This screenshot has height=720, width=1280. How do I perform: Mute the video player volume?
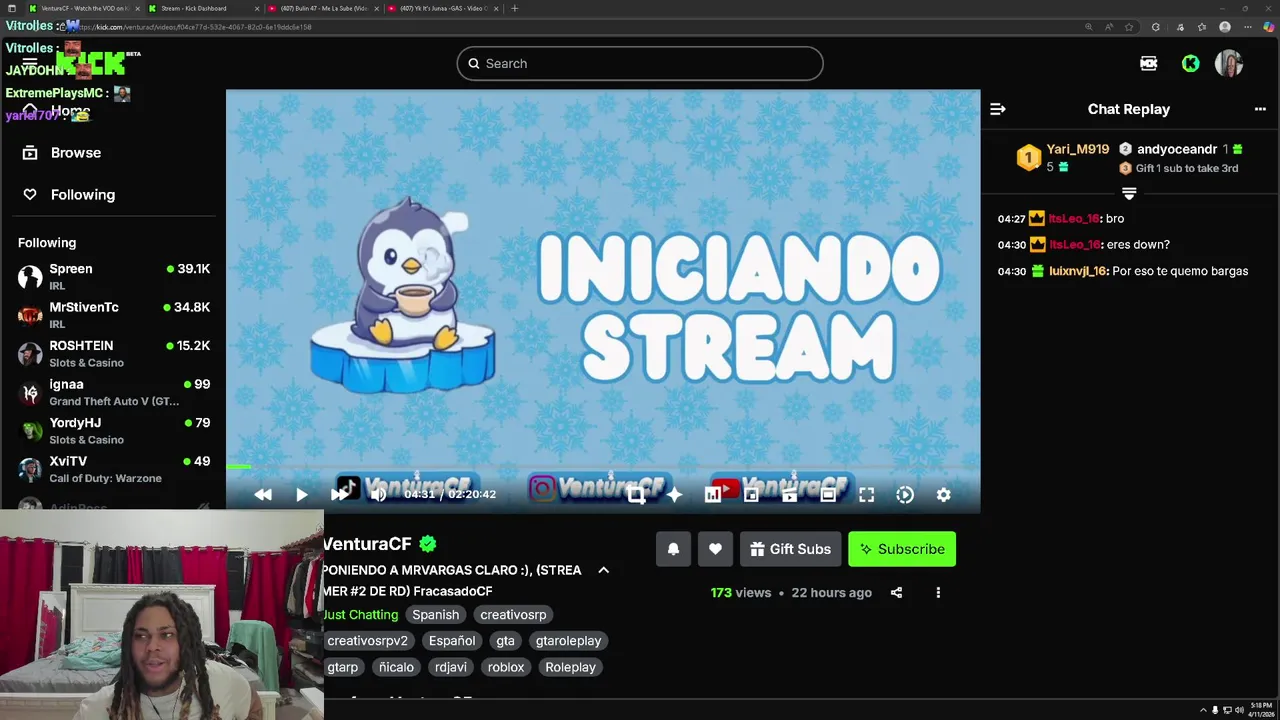click(x=378, y=494)
